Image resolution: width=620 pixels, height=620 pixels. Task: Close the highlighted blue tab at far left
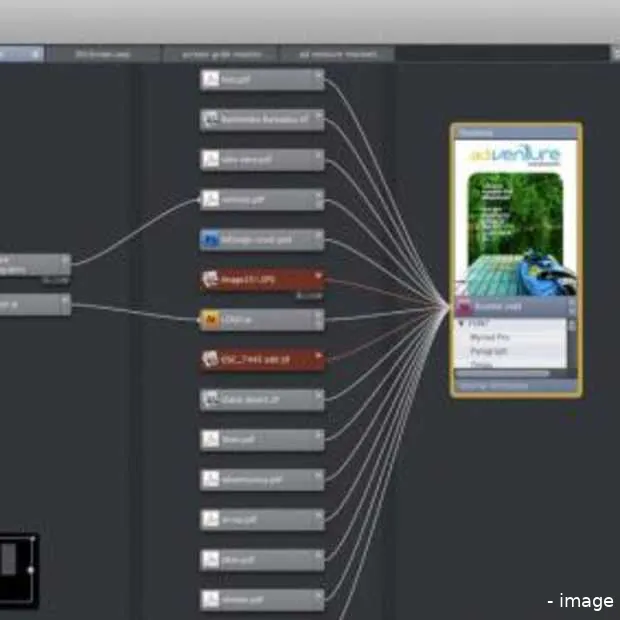tap(36, 54)
